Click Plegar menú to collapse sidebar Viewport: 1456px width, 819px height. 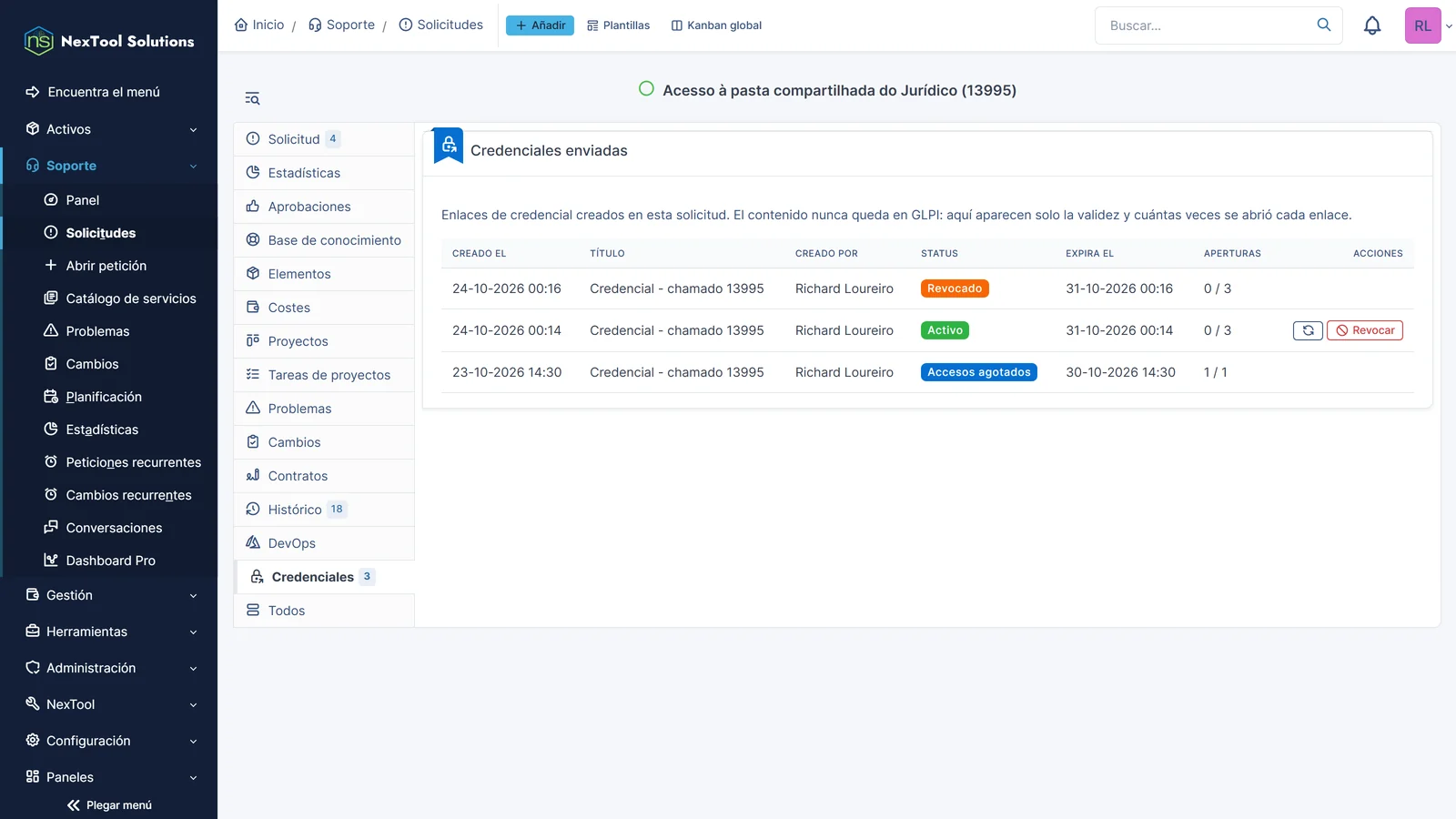[109, 805]
